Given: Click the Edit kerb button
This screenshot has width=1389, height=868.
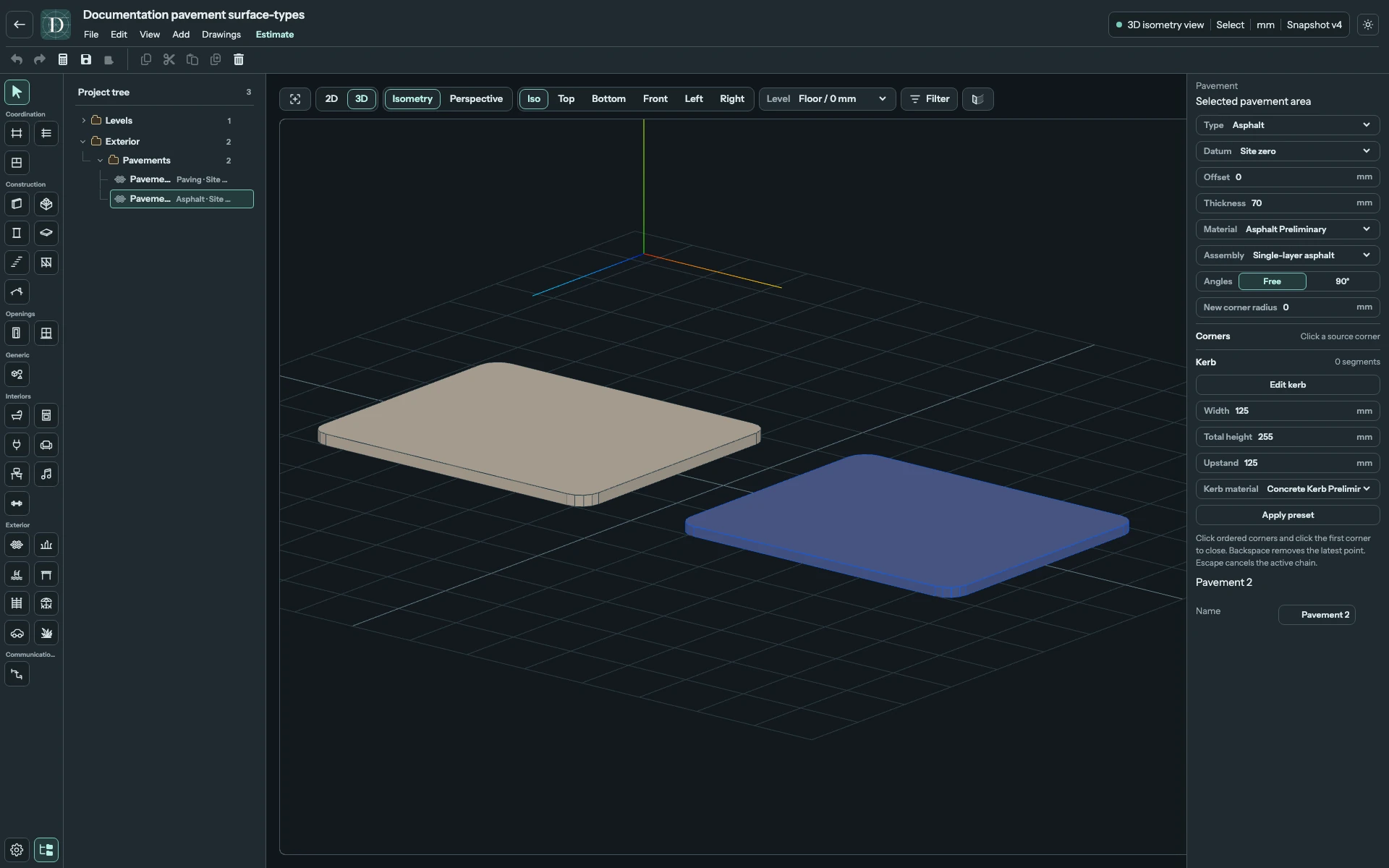Looking at the screenshot, I should click(x=1288, y=385).
